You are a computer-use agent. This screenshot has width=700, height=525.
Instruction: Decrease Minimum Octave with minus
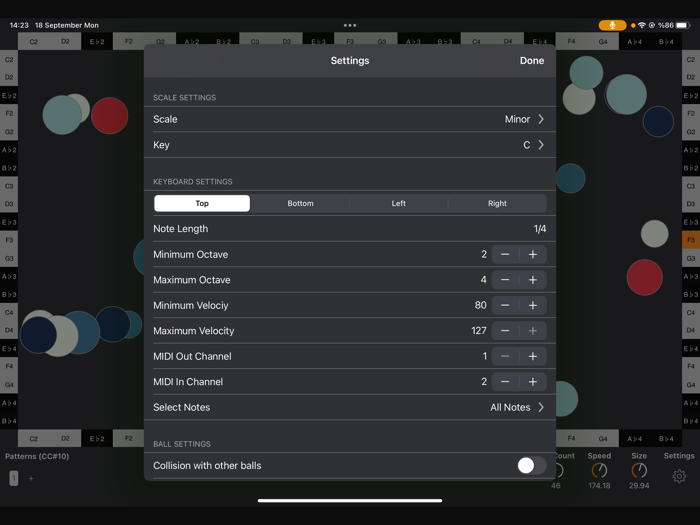click(x=505, y=254)
